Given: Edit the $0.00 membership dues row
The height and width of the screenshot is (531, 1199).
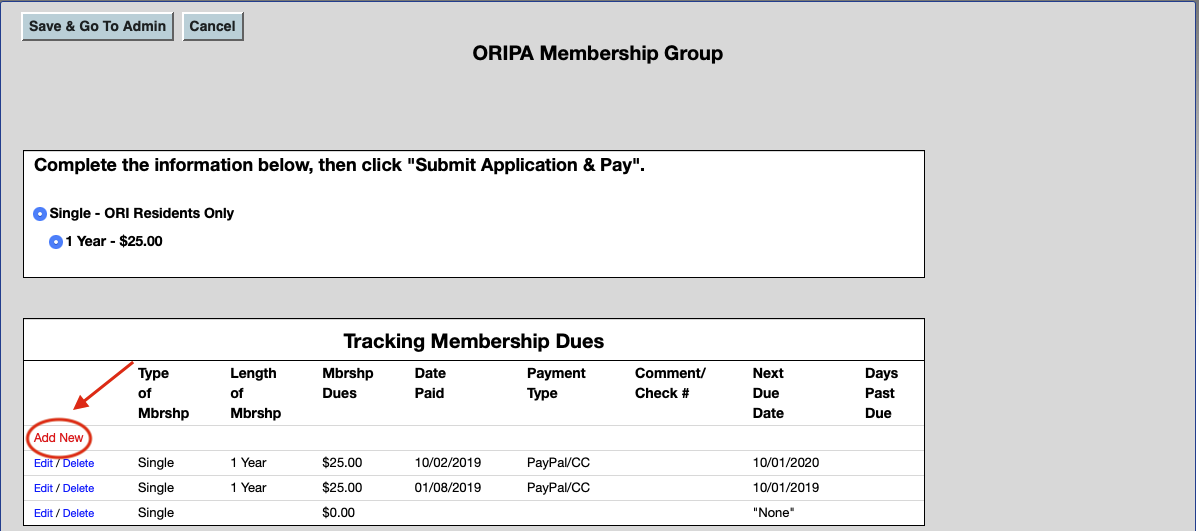Looking at the screenshot, I should click(x=43, y=513).
